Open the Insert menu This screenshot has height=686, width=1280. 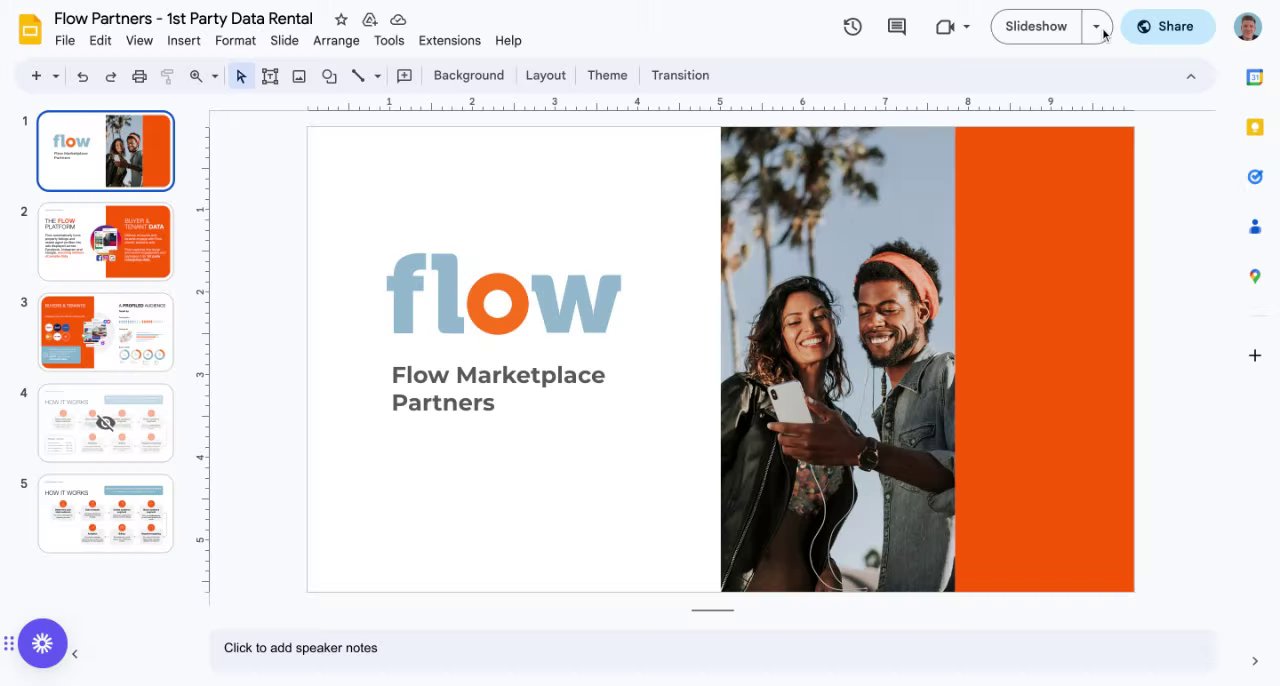tap(184, 41)
